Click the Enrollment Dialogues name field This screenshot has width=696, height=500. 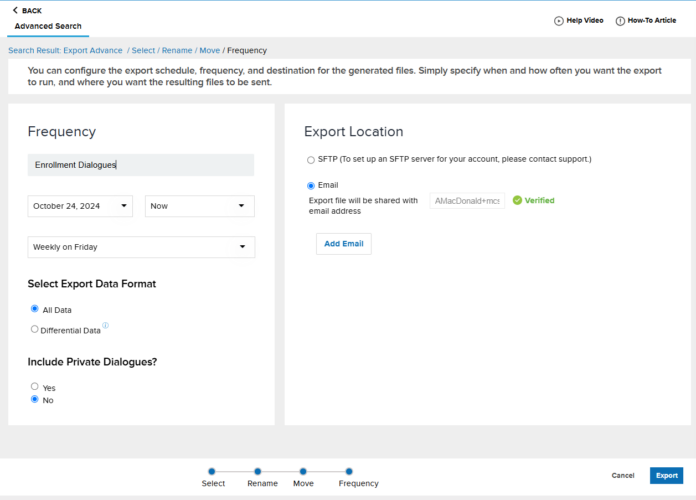(140, 165)
